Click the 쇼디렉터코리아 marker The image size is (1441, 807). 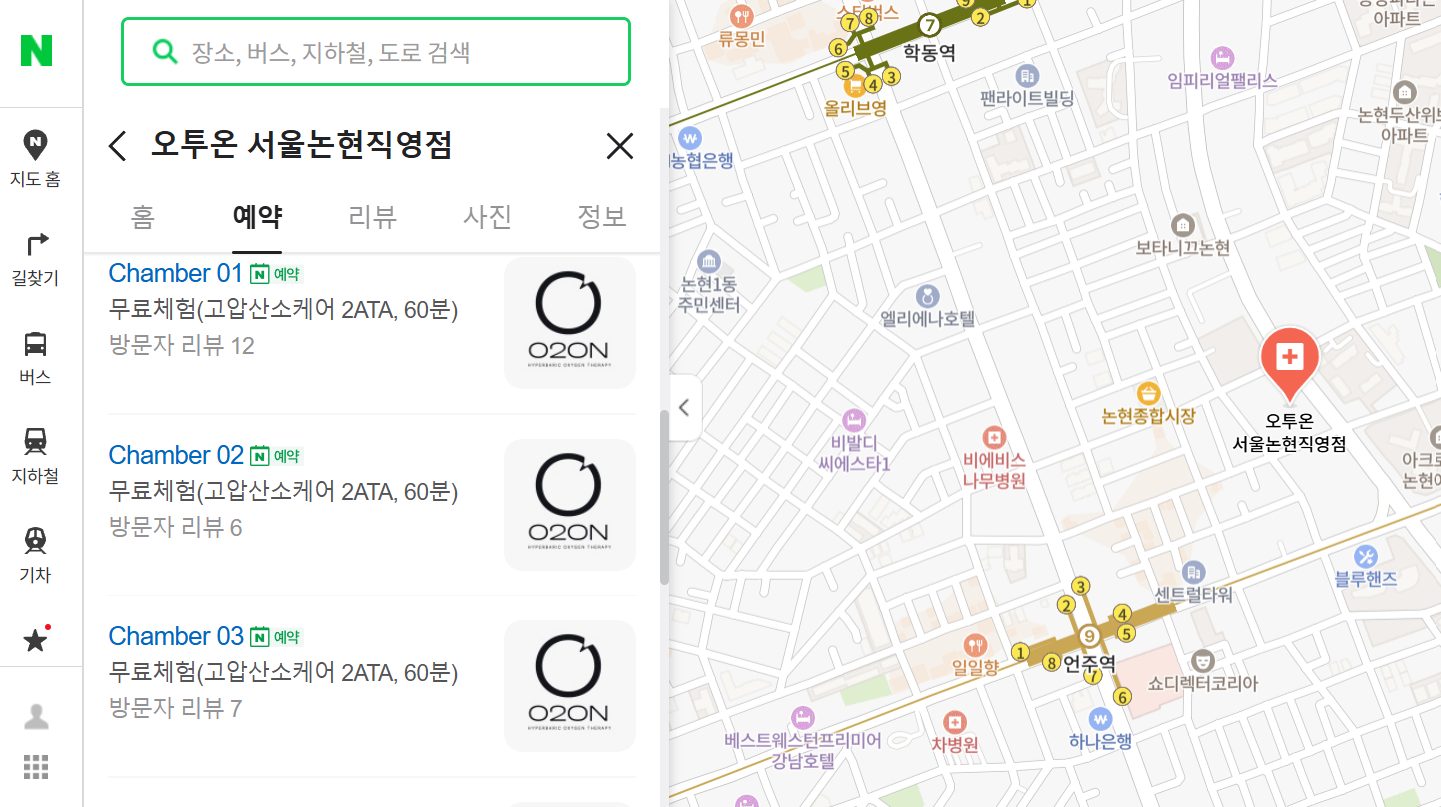point(1202,660)
